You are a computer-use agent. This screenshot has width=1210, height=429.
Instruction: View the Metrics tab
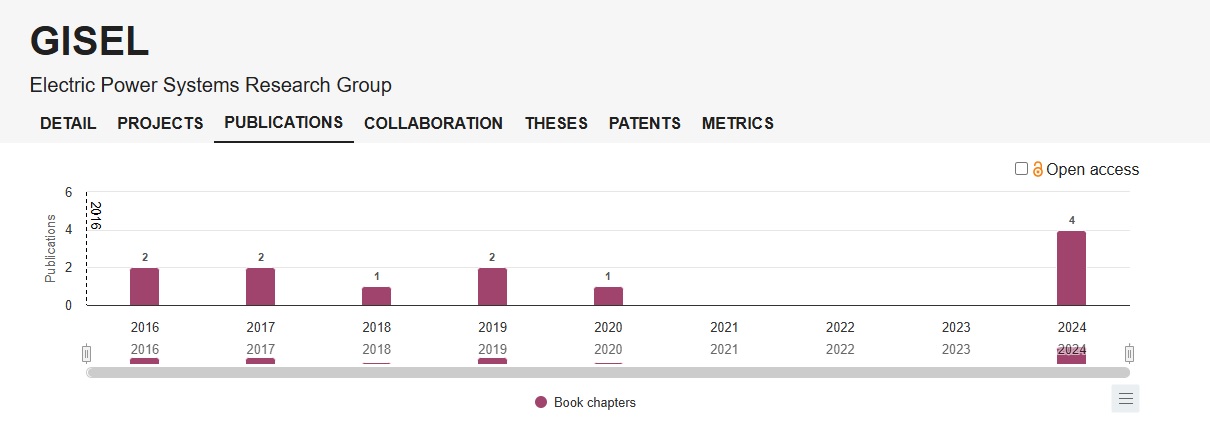[x=737, y=124]
